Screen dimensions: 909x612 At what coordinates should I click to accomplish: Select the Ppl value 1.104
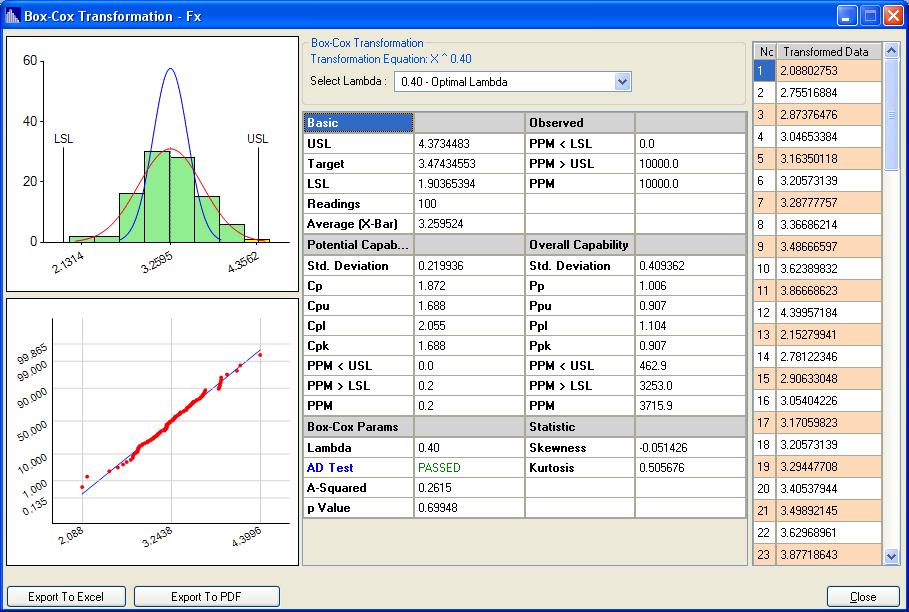(690, 326)
